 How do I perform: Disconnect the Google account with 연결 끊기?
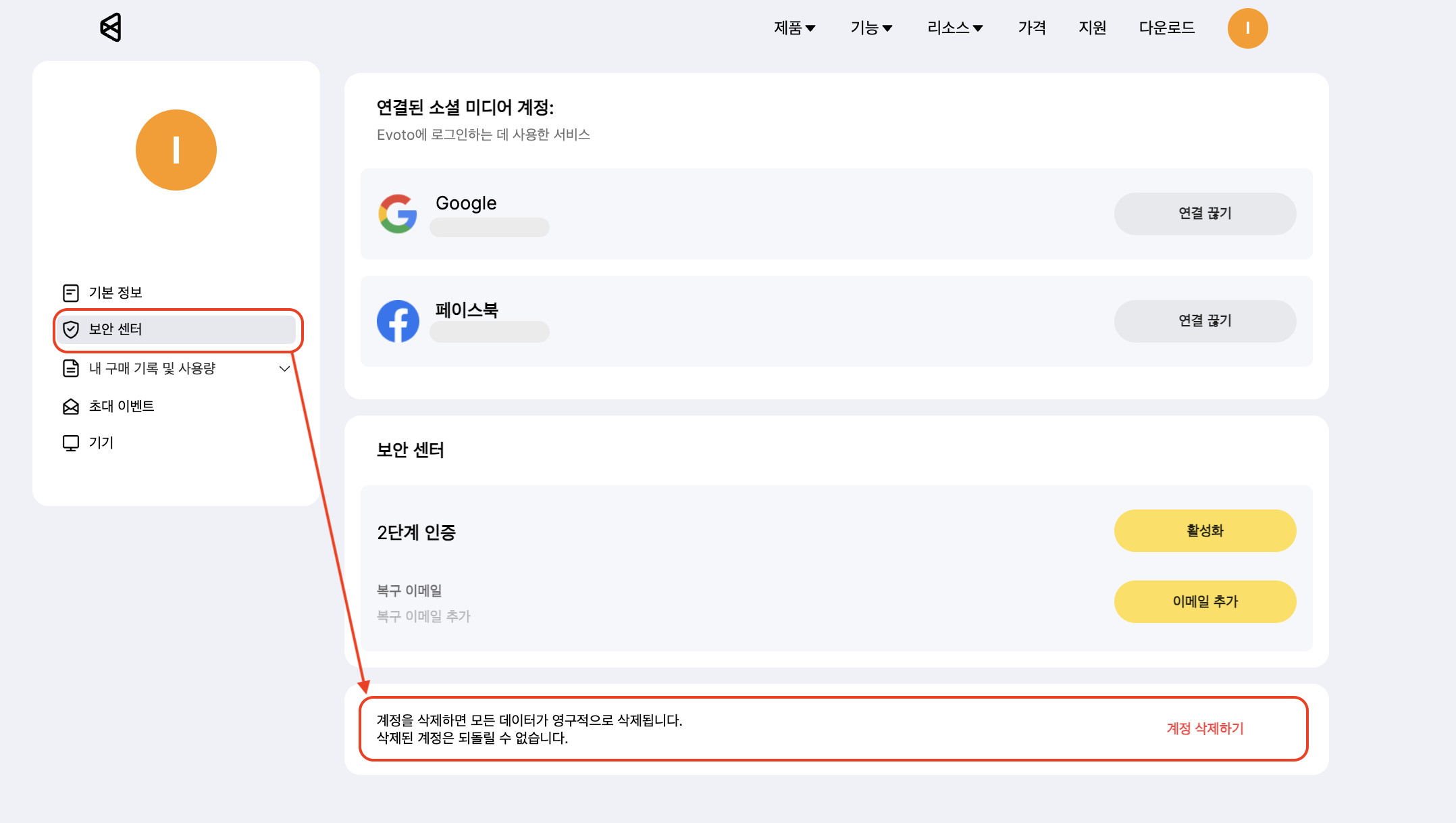pyautogui.click(x=1205, y=214)
